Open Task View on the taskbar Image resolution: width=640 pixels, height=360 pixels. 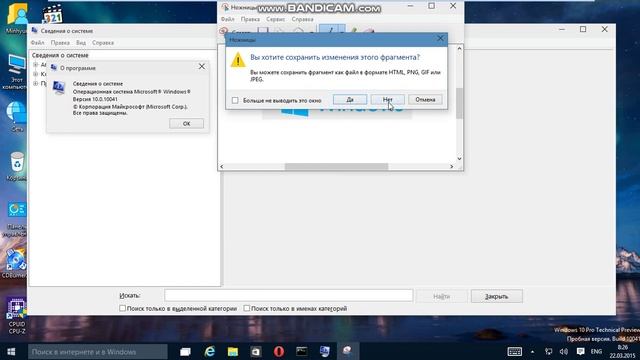pyautogui.click(x=185, y=351)
